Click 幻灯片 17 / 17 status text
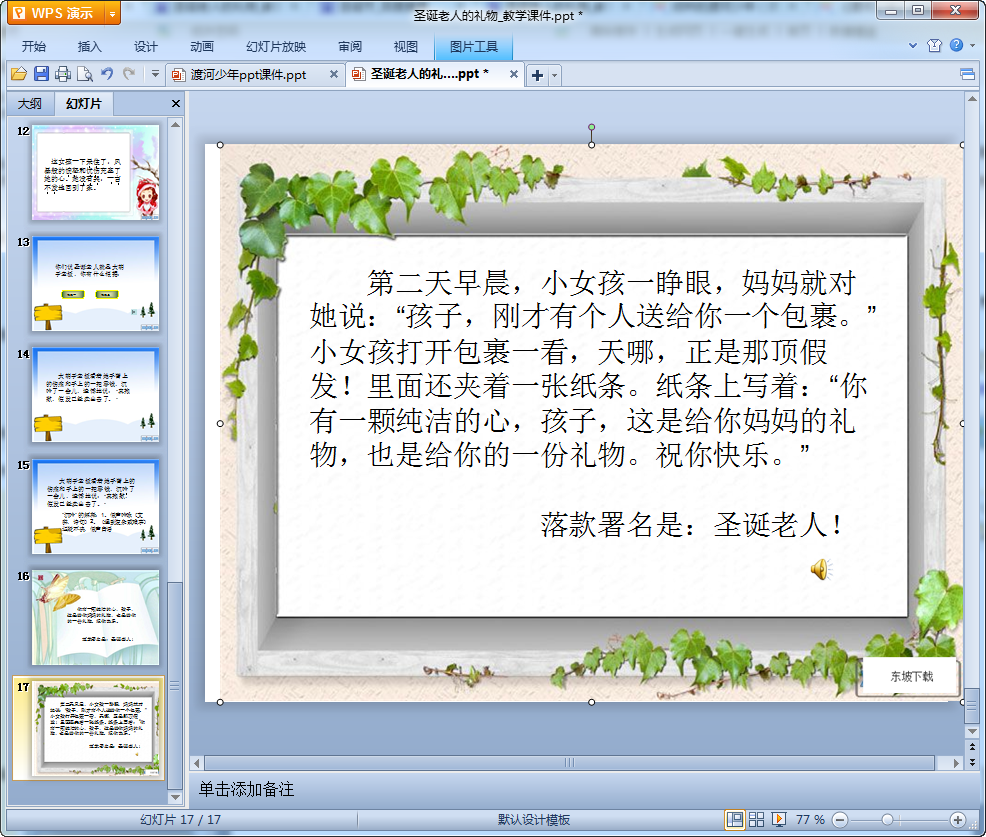Screen dimensions: 986x837 click(x=180, y=819)
